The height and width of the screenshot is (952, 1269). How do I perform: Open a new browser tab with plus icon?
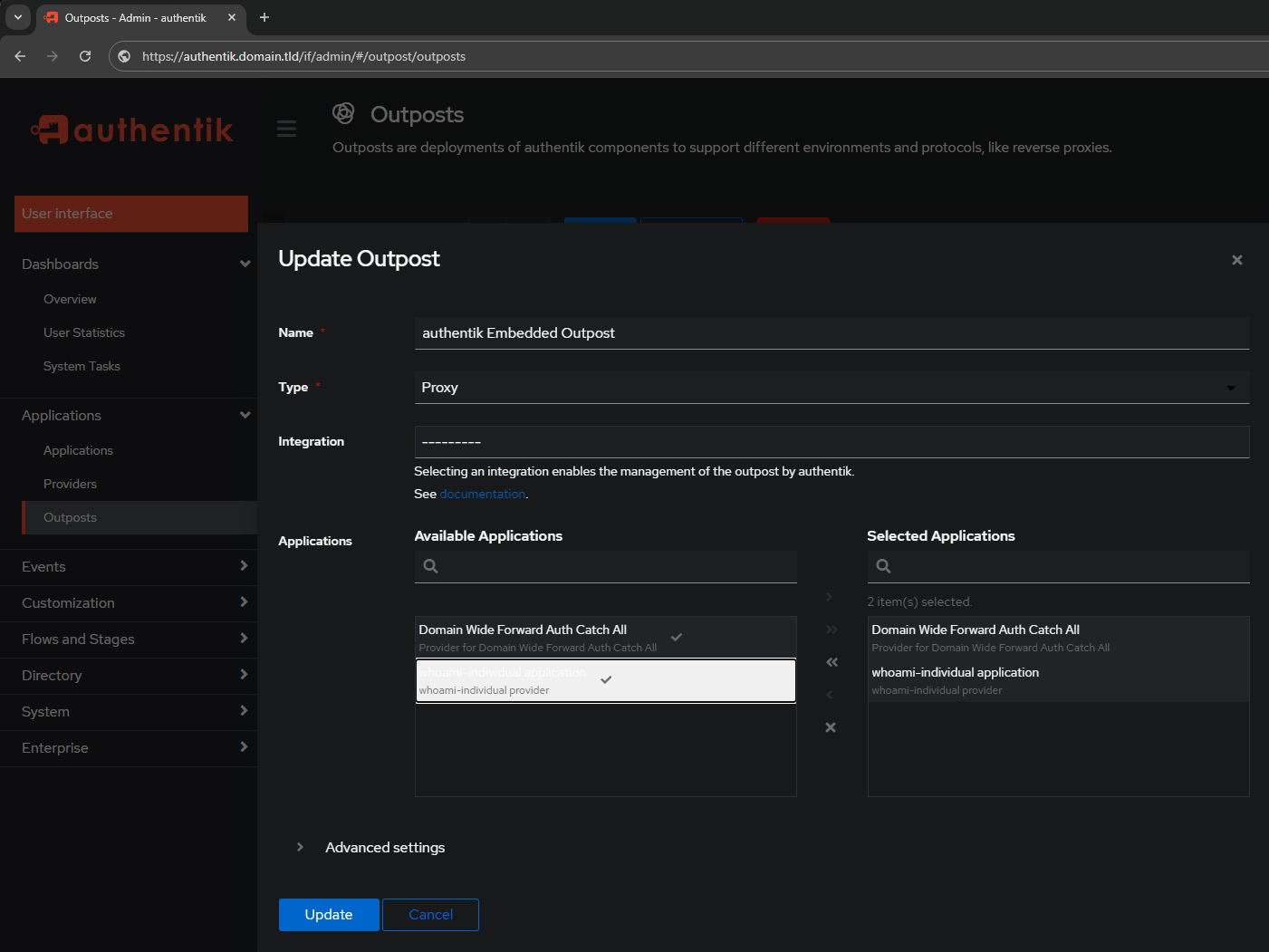(x=264, y=17)
